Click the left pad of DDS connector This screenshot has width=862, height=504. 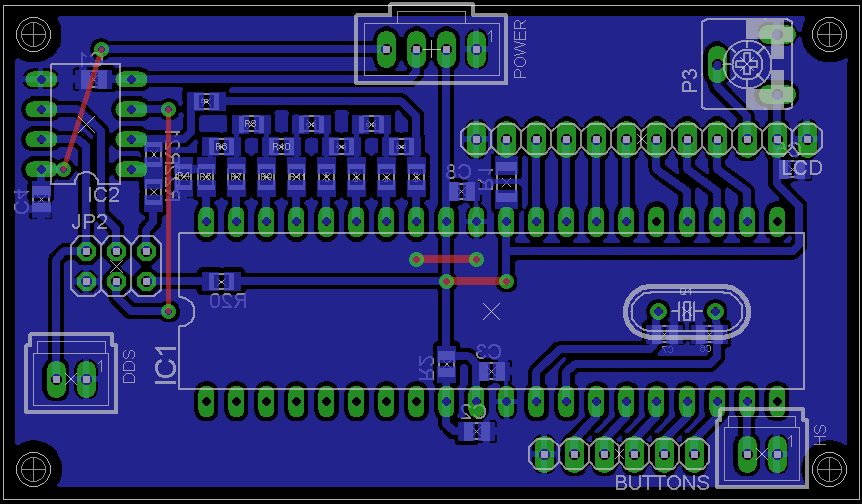pyautogui.click(x=56, y=379)
